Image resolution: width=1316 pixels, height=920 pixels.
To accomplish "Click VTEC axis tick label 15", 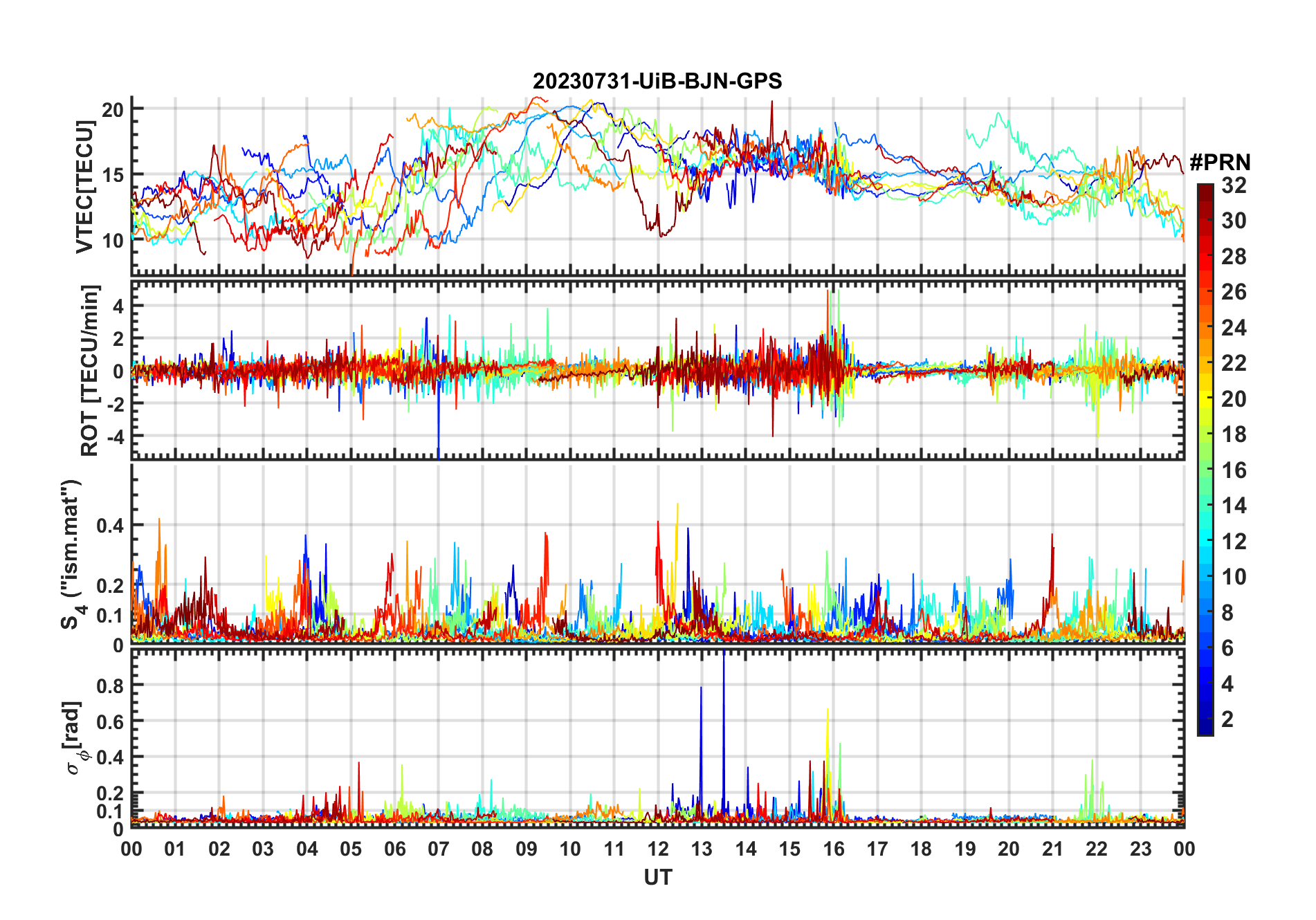I will tap(113, 175).
